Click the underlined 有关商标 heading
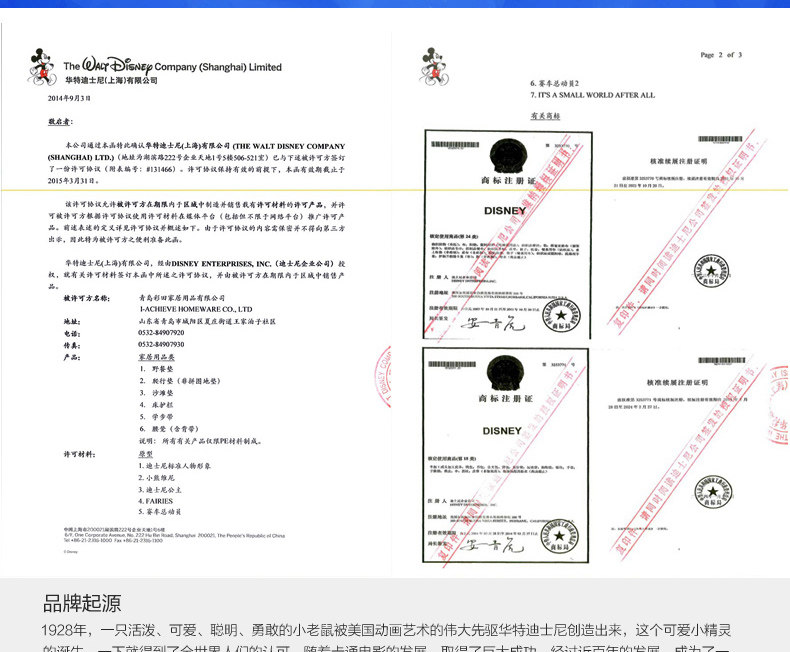This screenshot has width=790, height=652. click(x=545, y=116)
